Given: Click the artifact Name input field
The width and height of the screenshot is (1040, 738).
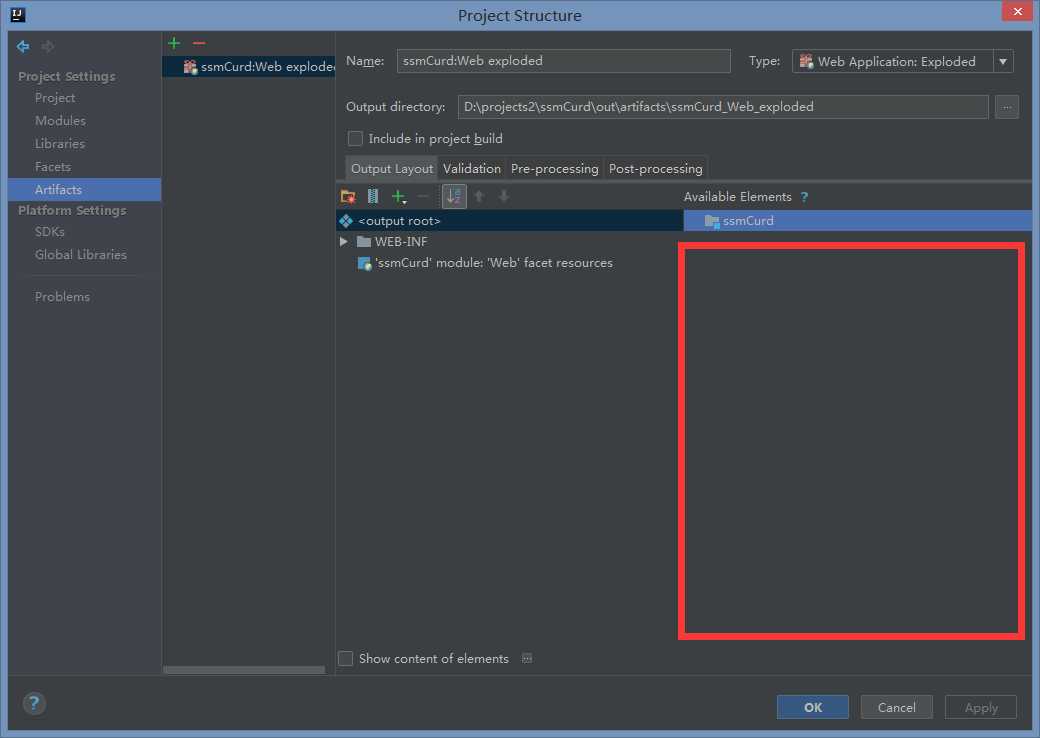Looking at the screenshot, I should (x=564, y=61).
